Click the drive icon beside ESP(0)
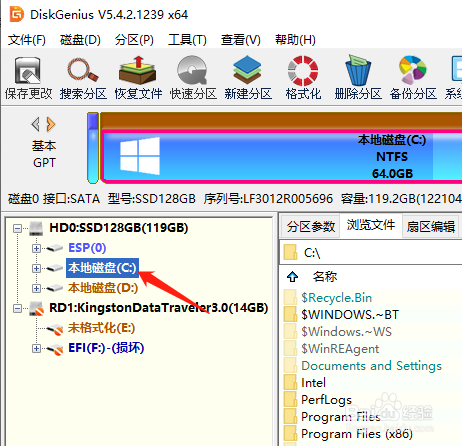The image size is (462, 446). (55, 248)
